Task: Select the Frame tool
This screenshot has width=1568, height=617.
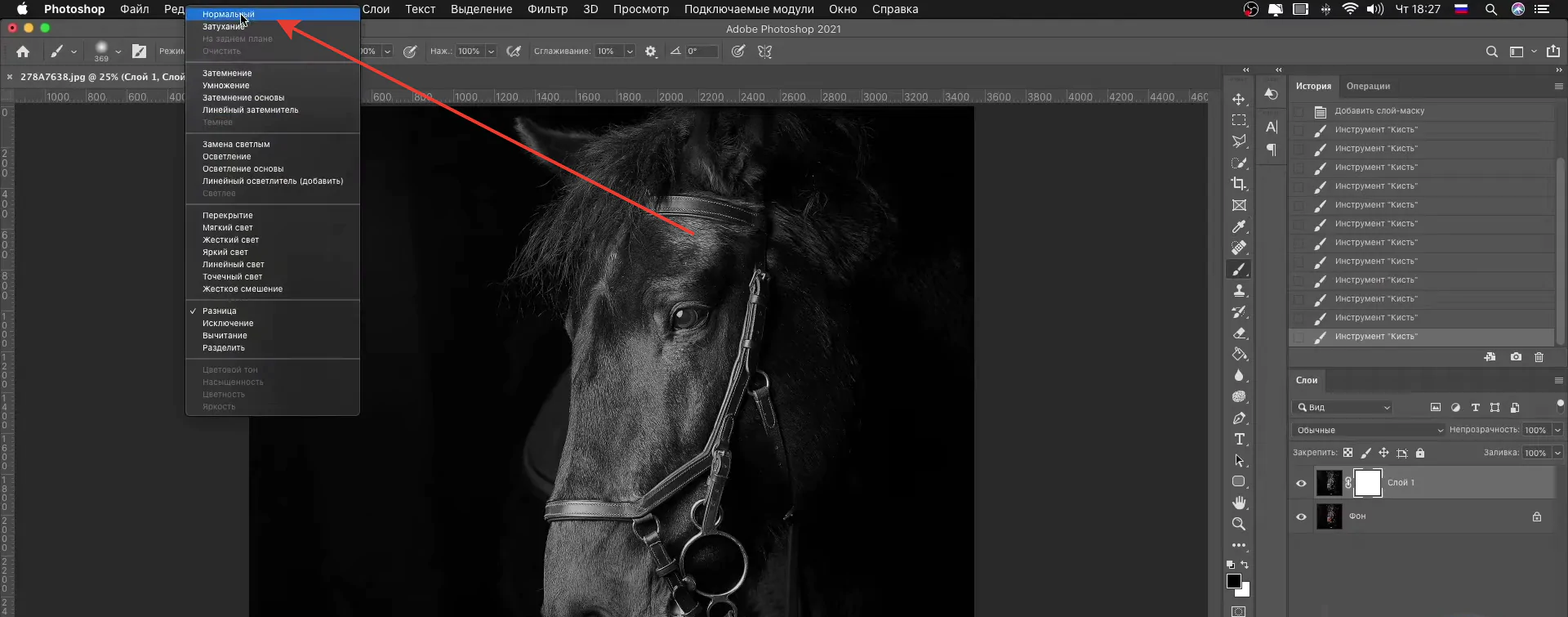Action: tap(1239, 205)
